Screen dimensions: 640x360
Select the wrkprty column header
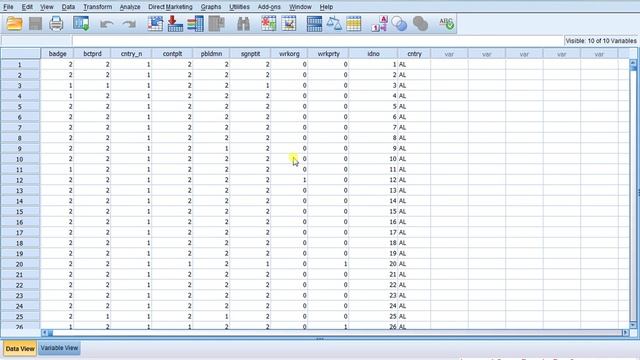point(328,54)
